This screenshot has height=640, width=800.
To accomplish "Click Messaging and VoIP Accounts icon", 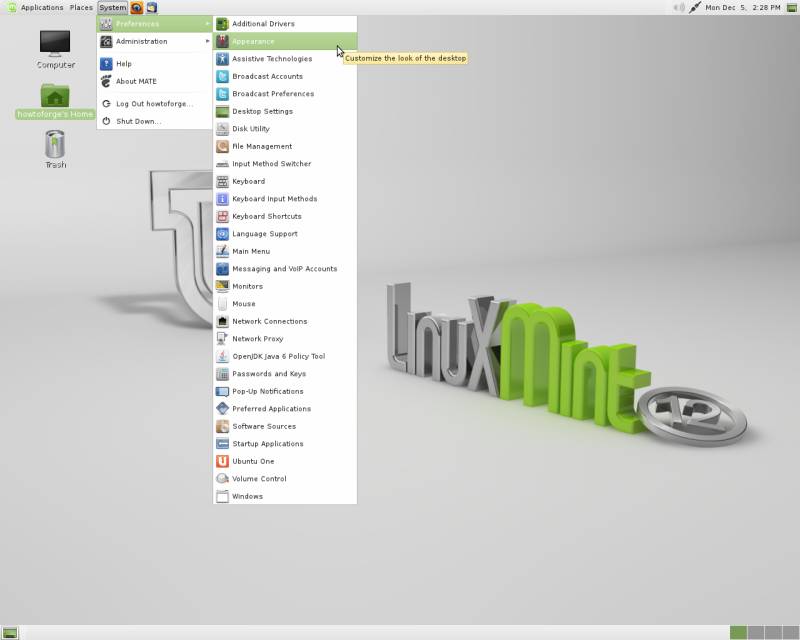I will coord(222,269).
